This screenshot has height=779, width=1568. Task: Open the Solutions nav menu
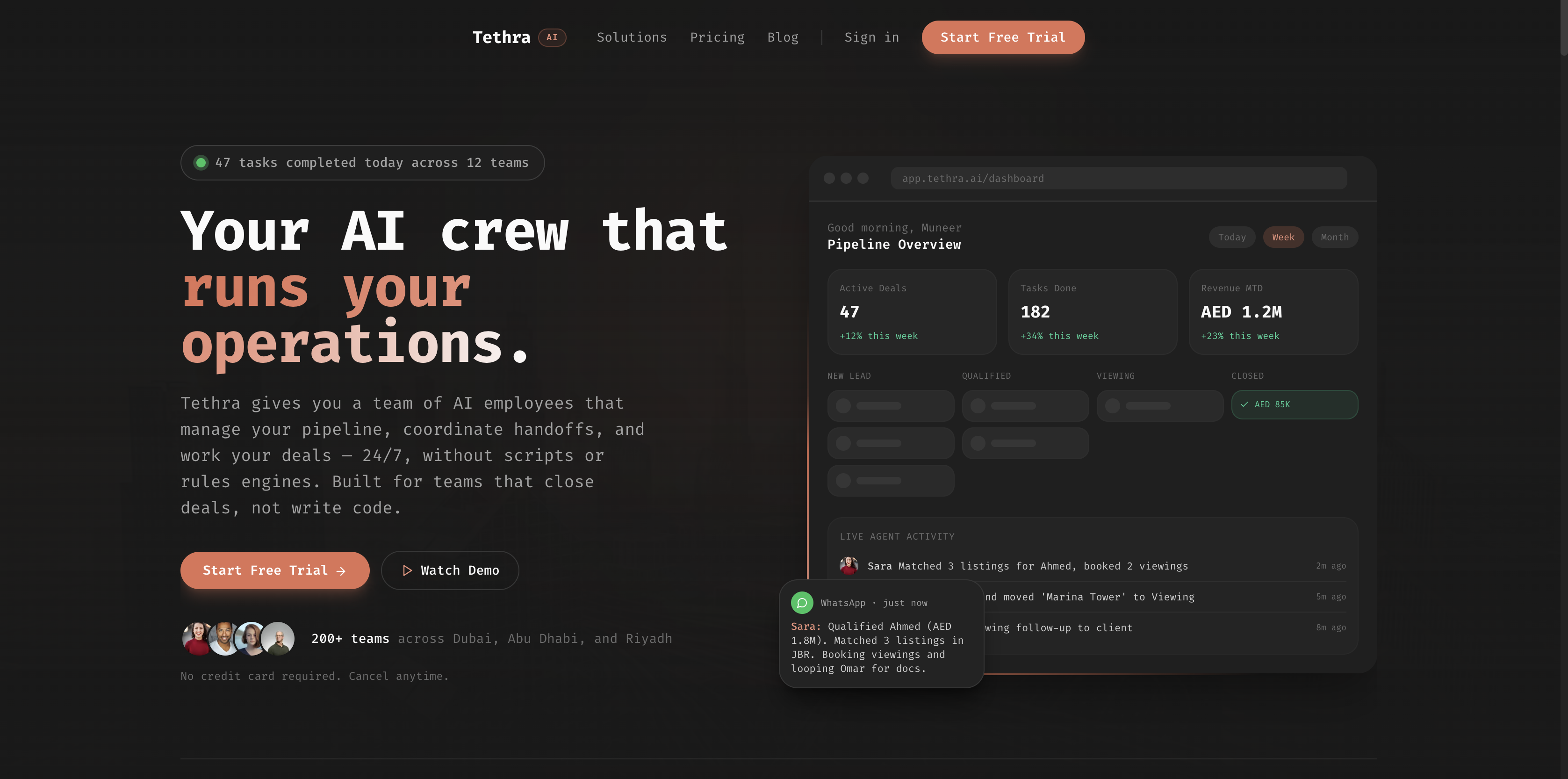click(631, 37)
